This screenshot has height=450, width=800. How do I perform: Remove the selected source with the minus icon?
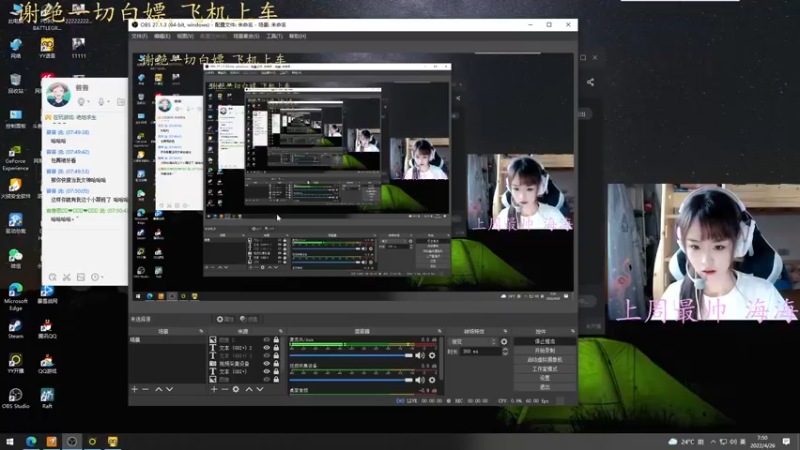224,389
